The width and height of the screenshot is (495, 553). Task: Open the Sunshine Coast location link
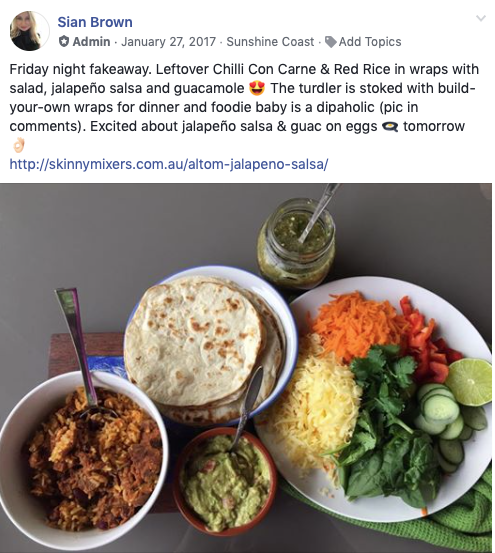coord(270,42)
